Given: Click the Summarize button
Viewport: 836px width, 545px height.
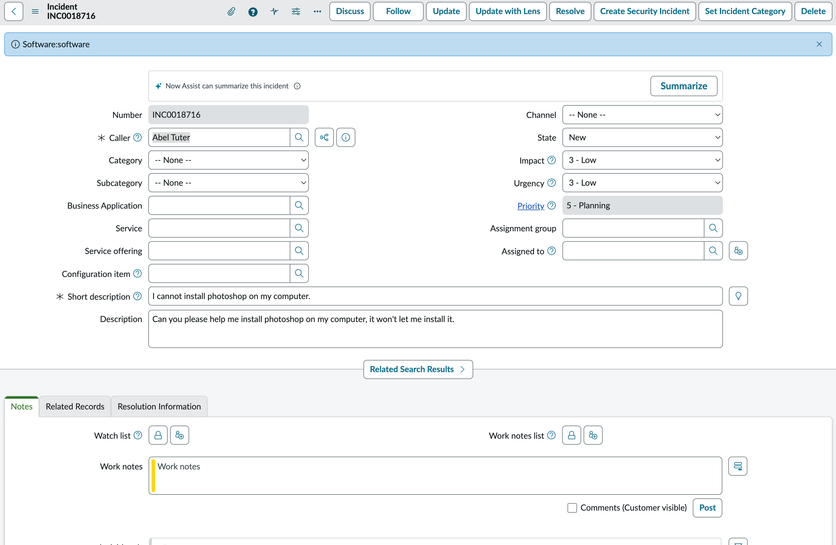Looking at the screenshot, I should 684,86.
